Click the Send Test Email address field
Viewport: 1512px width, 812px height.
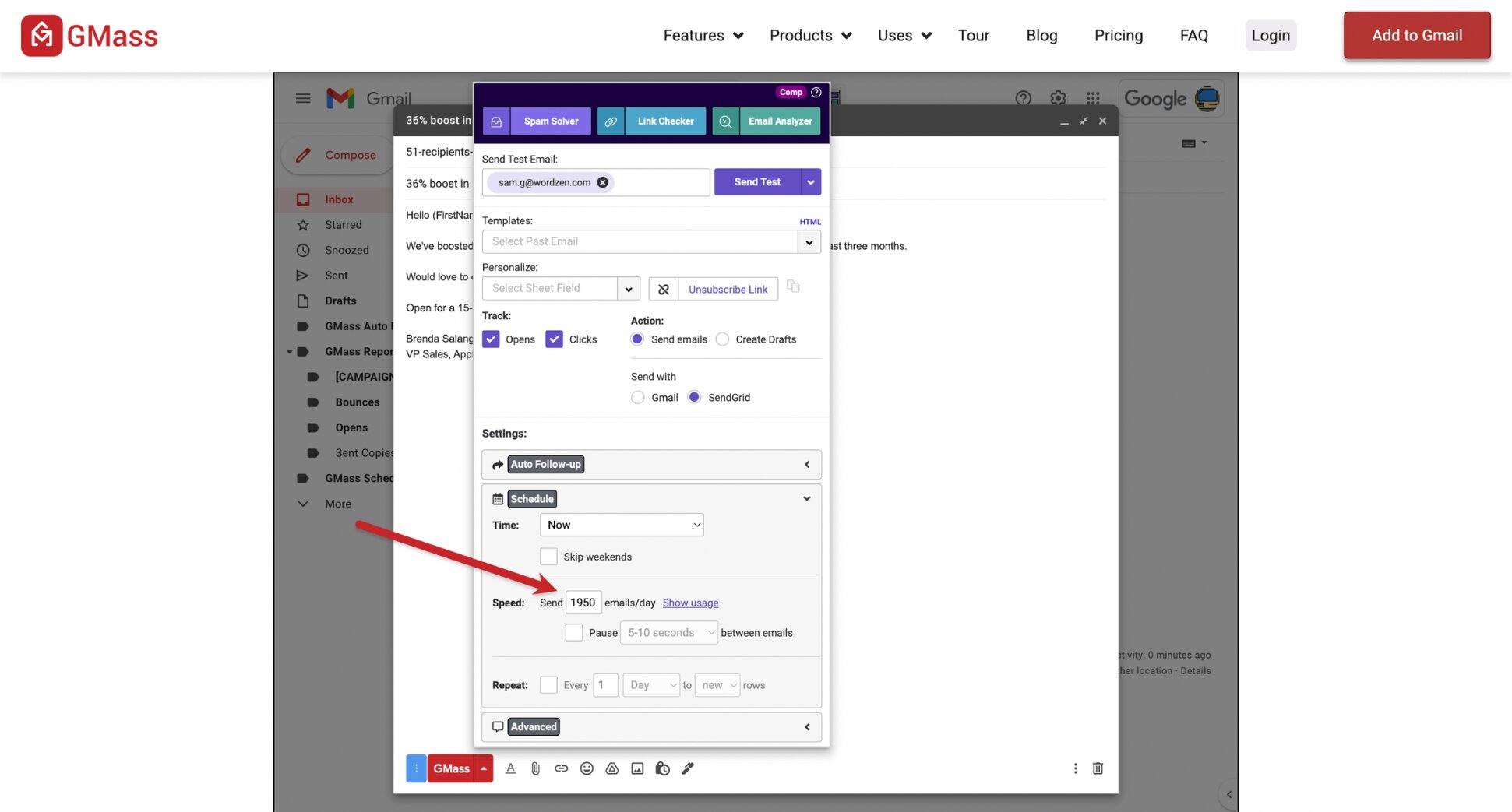596,182
